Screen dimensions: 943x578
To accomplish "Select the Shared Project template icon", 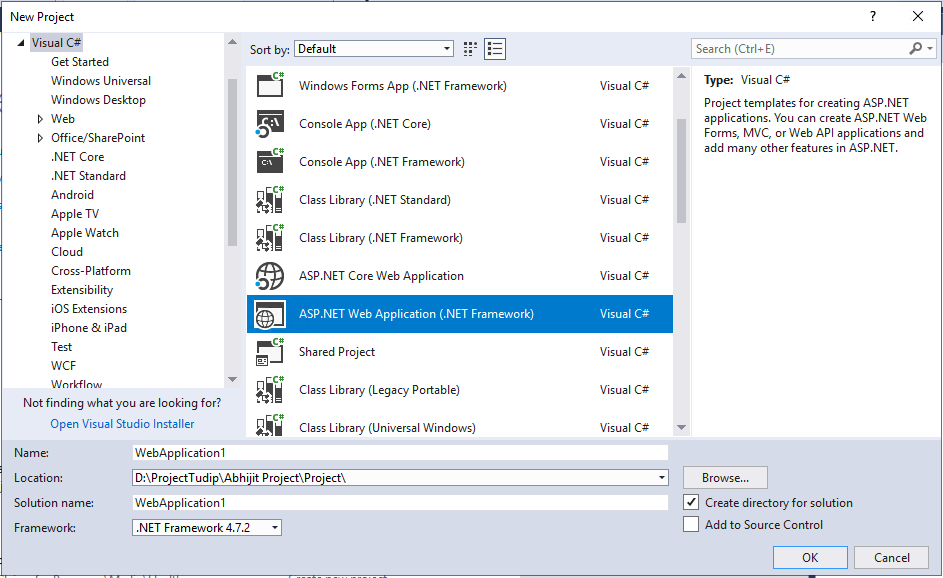I will [270, 351].
